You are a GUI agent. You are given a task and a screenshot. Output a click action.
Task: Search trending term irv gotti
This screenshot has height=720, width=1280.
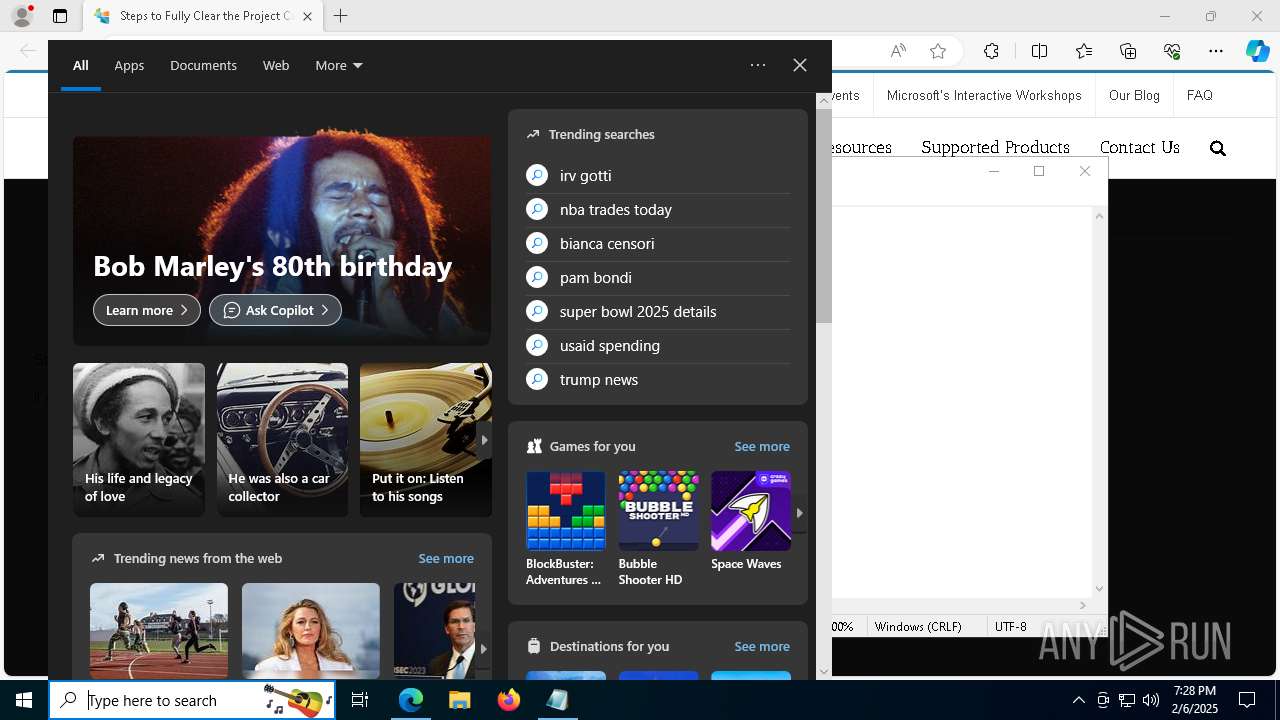pyautogui.click(x=658, y=175)
